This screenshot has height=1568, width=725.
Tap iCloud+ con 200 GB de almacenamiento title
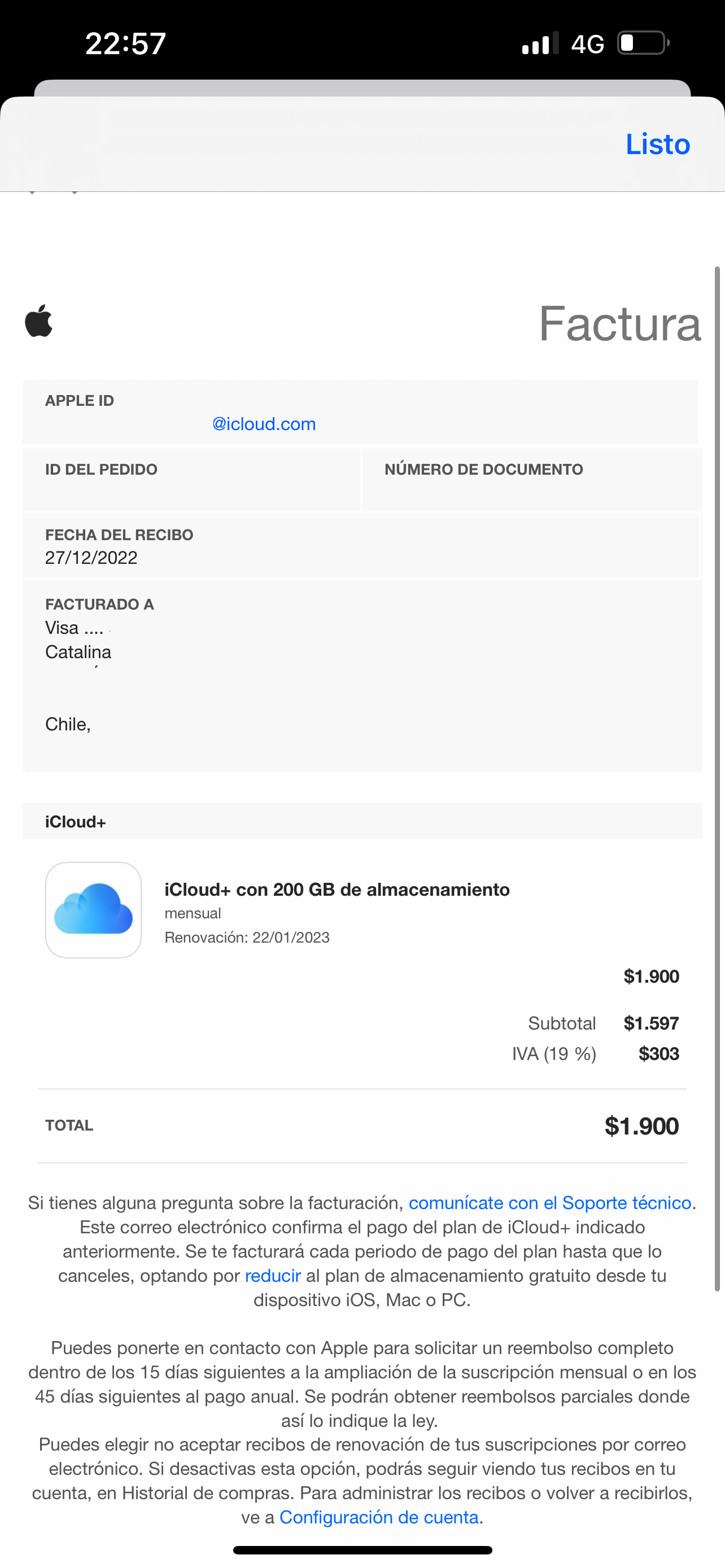337,890
